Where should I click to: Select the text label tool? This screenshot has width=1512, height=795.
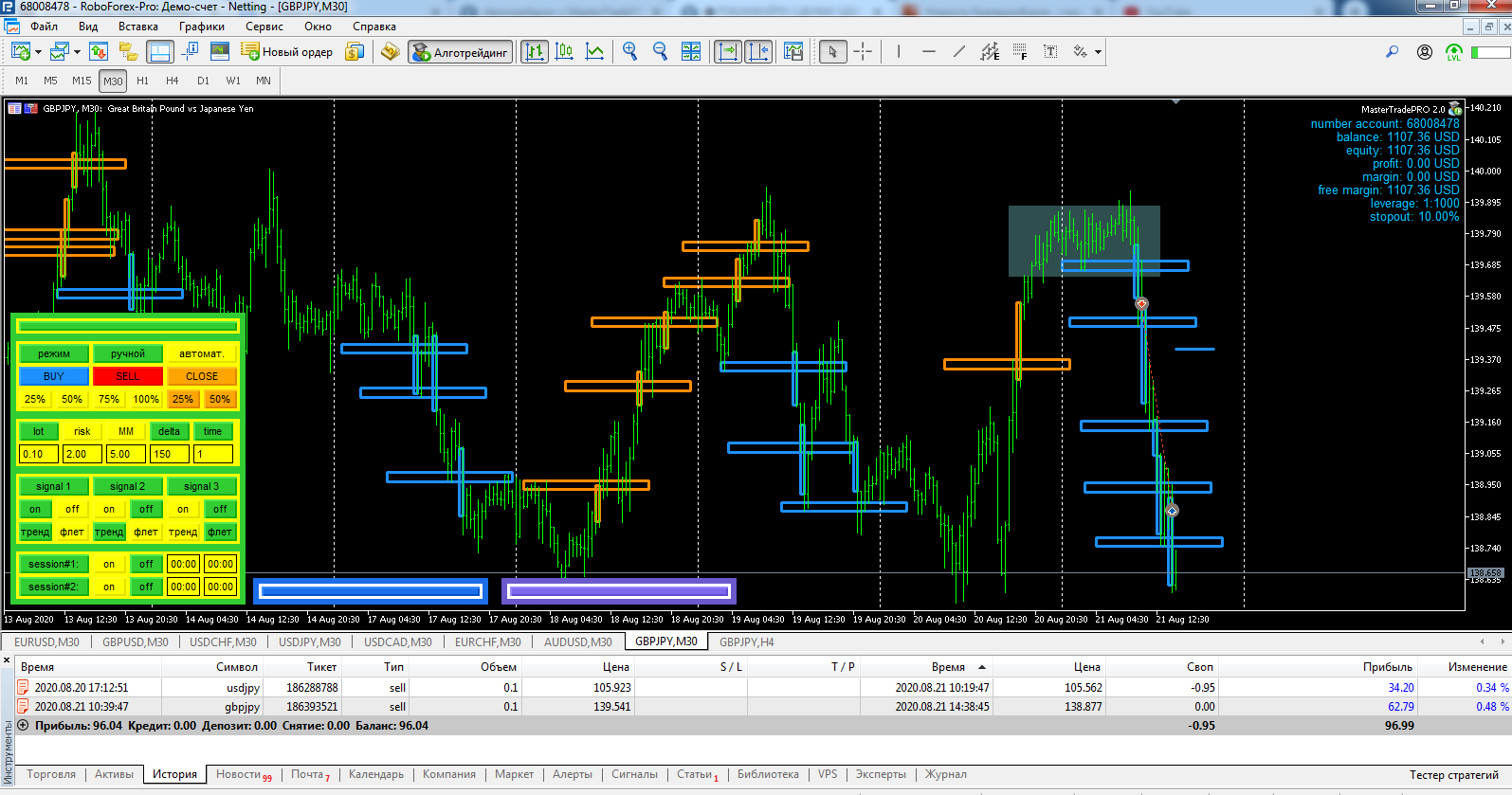[1050, 52]
